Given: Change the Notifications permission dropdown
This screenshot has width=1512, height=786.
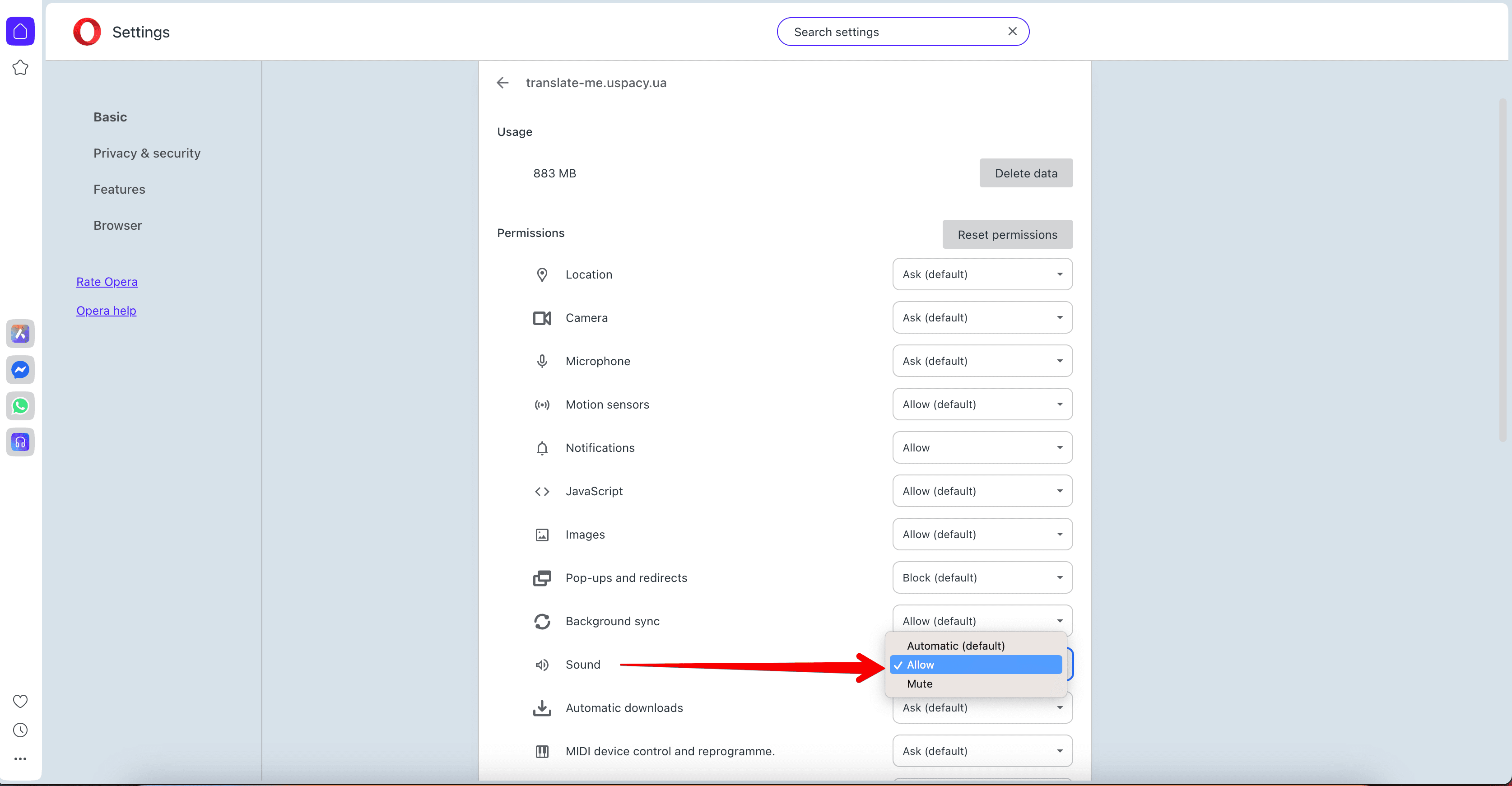Looking at the screenshot, I should point(982,448).
